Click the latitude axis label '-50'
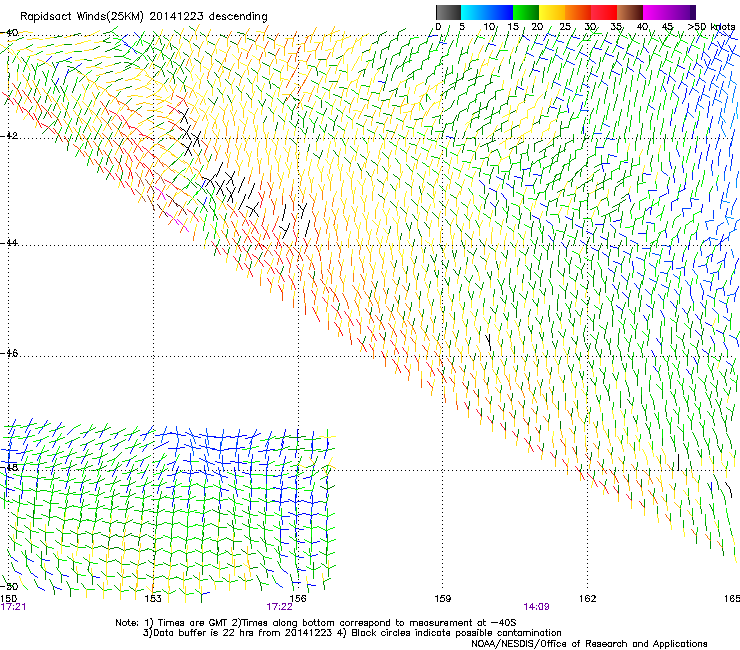The width and height of the screenshot is (740, 650). tap(9, 586)
